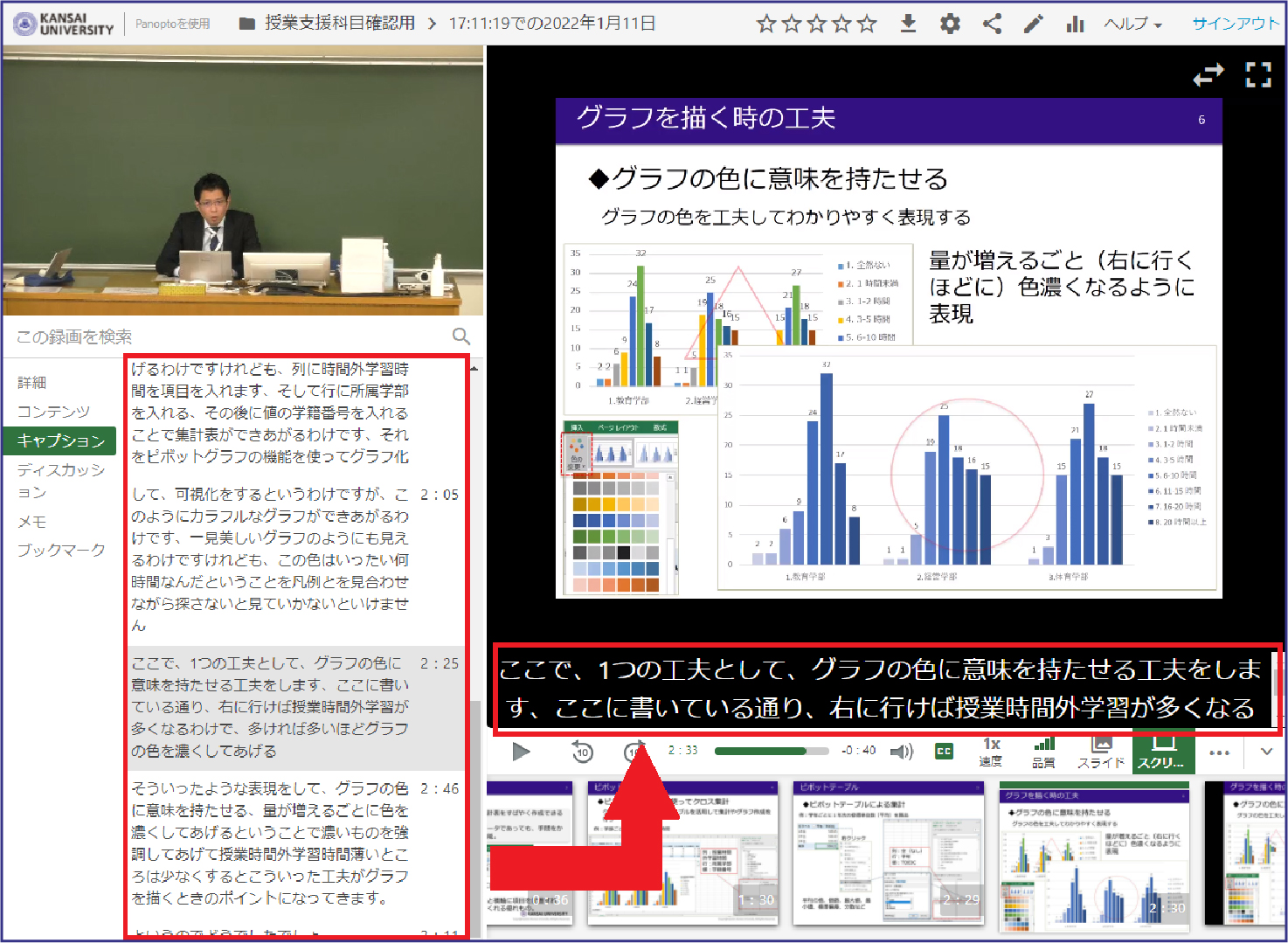Open the 速度 playback speed menu
The image size is (1288, 943).
click(991, 752)
